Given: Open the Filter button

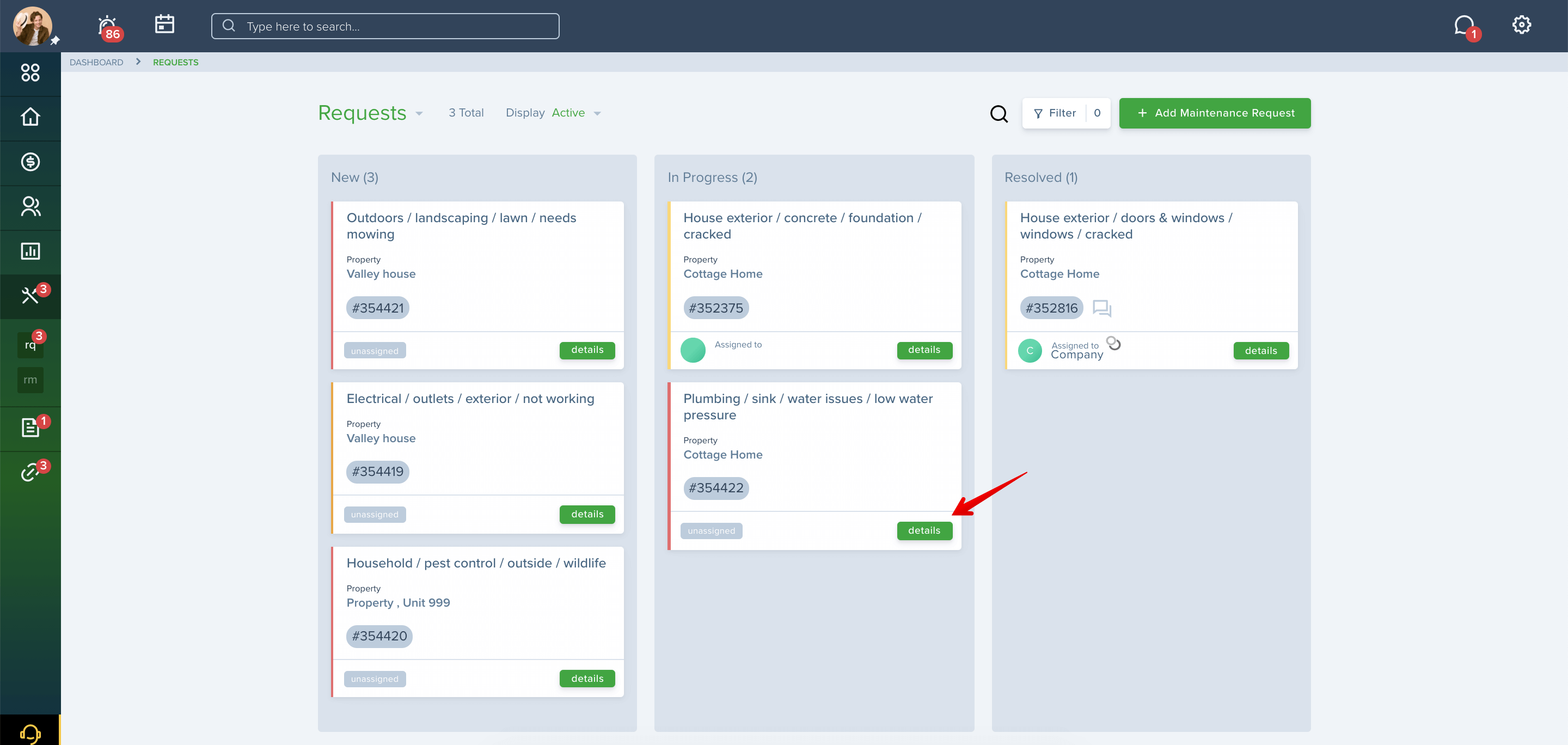Looking at the screenshot, I should click(x=1067, y=113).
